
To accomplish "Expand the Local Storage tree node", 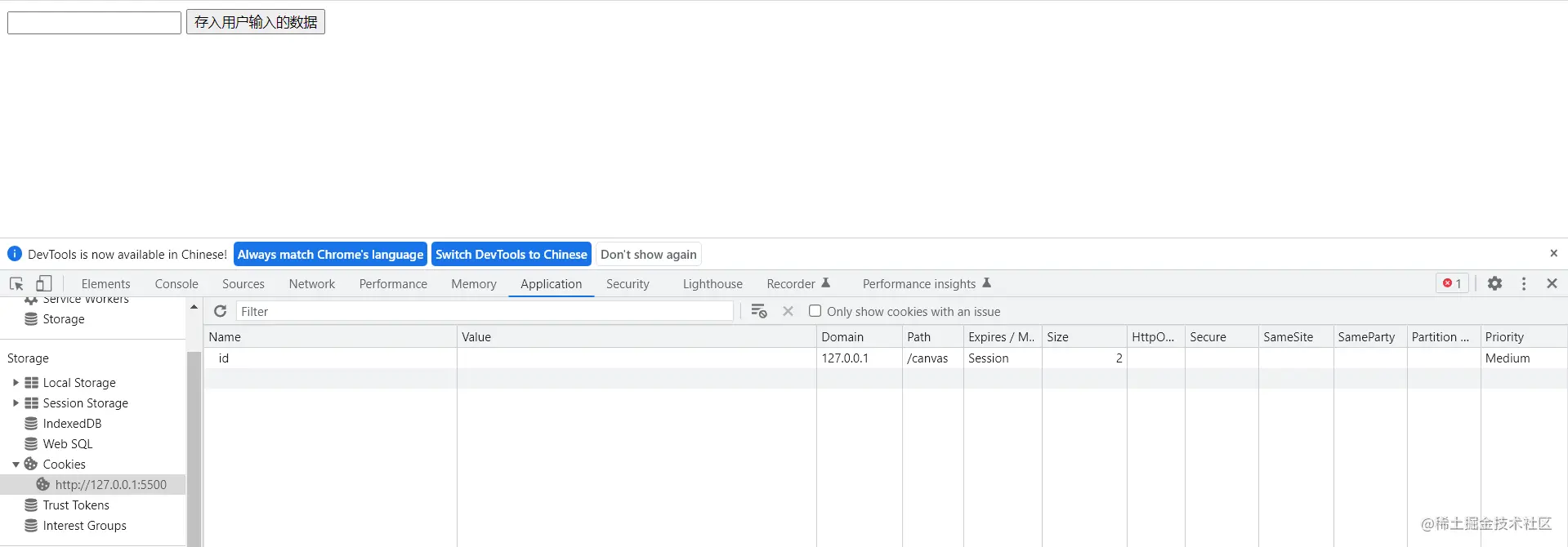I will coord(16,383).
